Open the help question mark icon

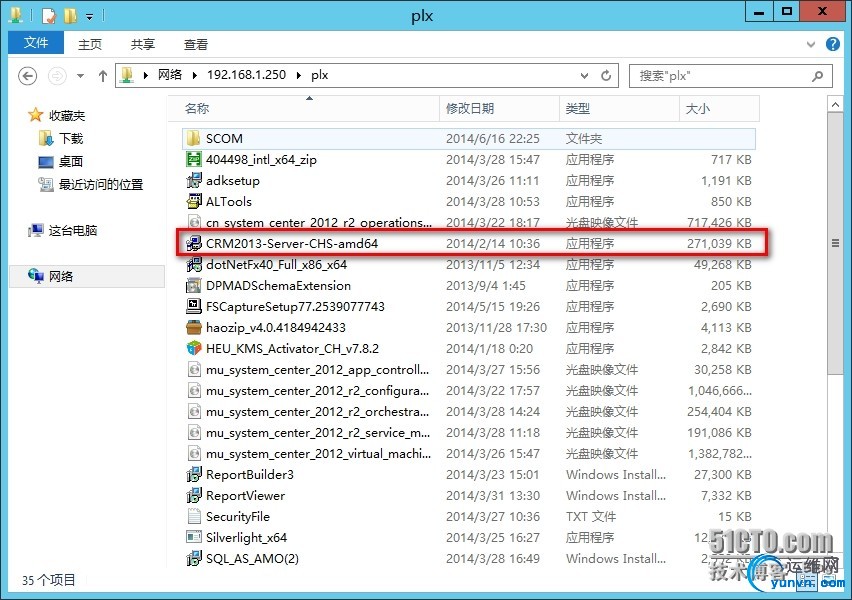click(x=832, y=44)
